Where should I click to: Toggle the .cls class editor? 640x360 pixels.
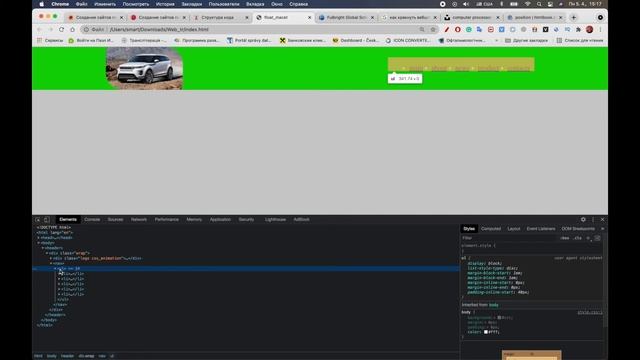[x=578, y=238]
